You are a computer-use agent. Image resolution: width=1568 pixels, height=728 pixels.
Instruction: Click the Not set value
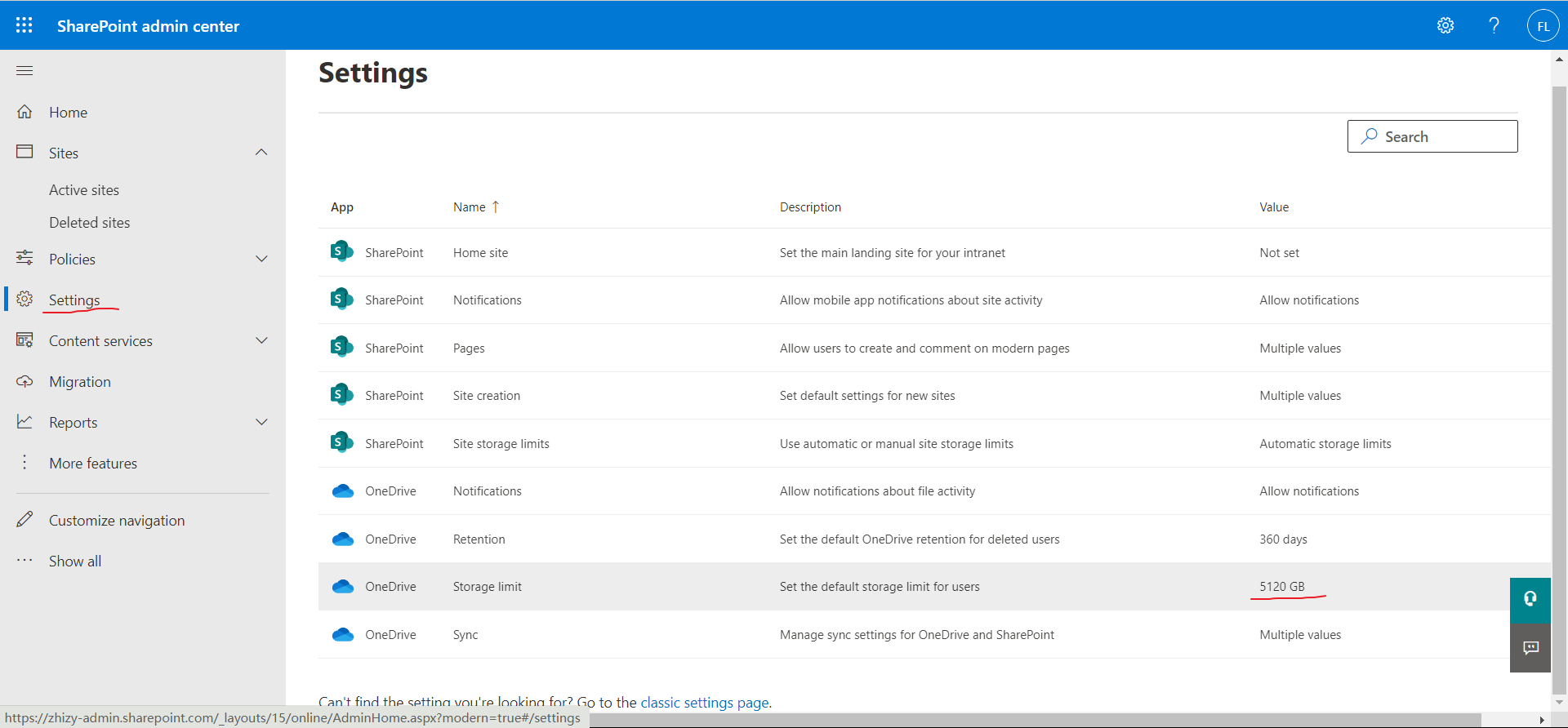click(1279, 253)
